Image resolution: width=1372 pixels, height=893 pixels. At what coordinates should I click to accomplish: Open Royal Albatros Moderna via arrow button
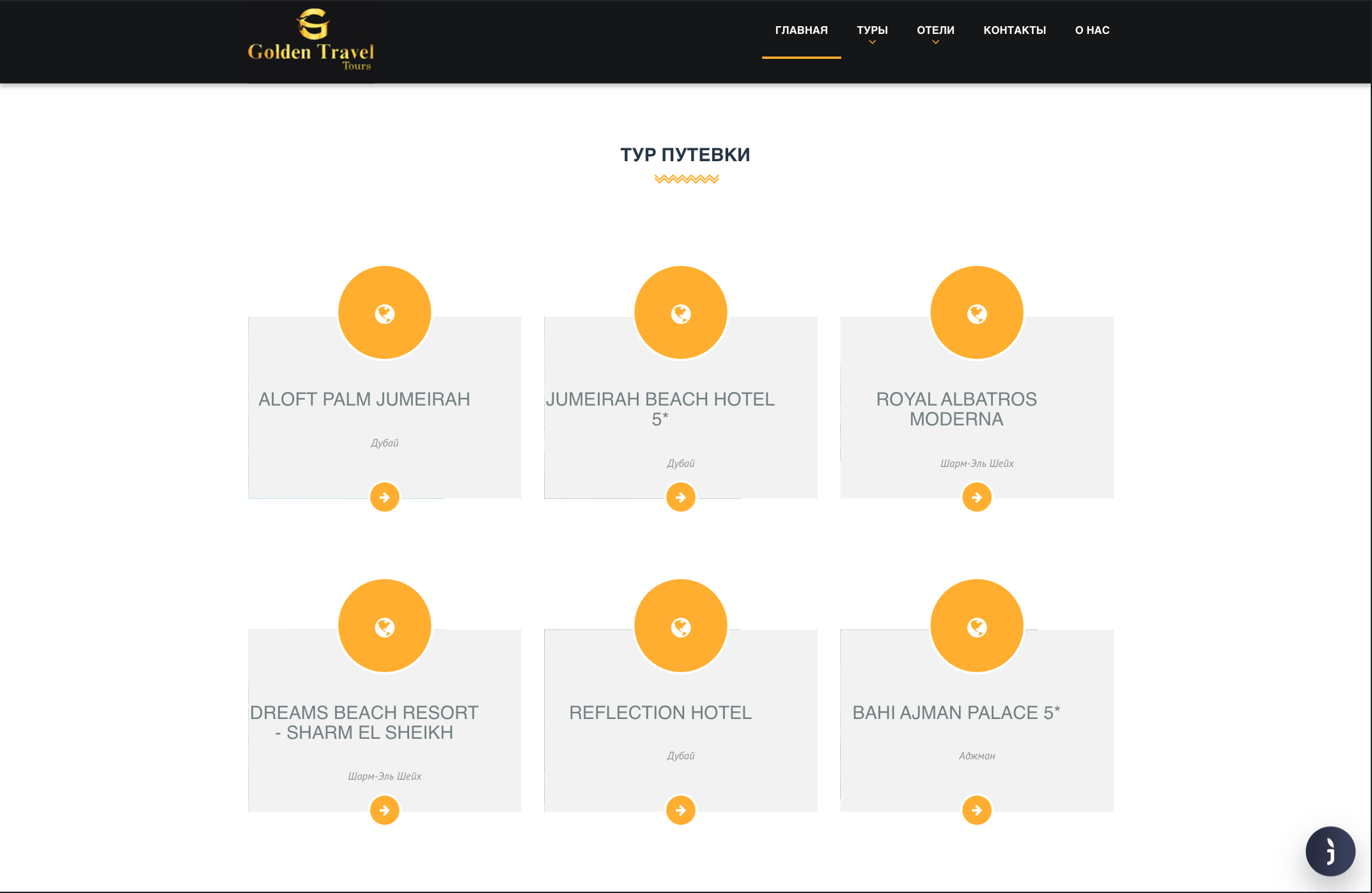click(x=977, y=497)
